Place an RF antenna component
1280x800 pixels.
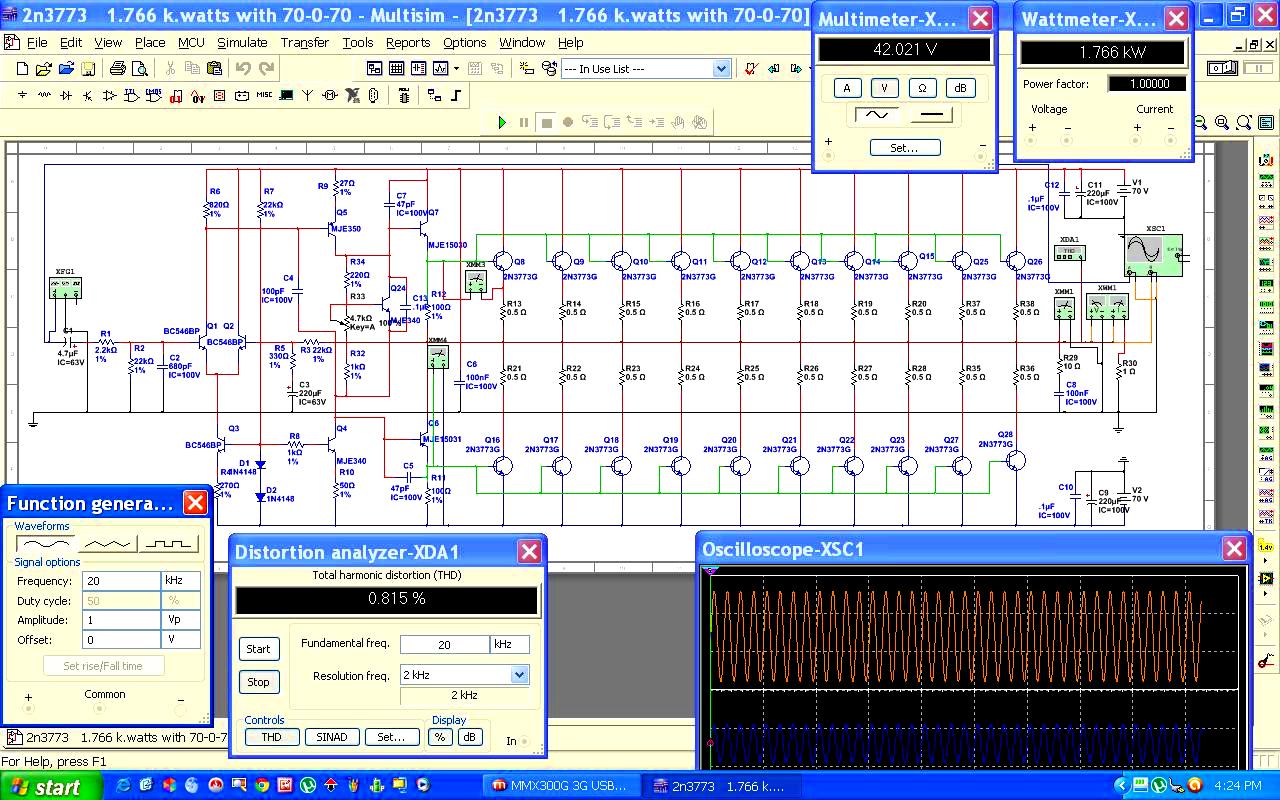point(307,95)
